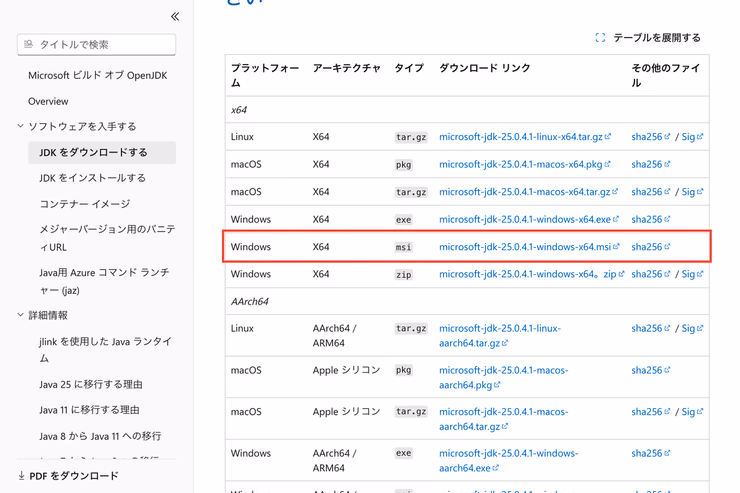The image size is (740, 493).
Task: Download microsoft-jdk-25.0.4.1-macos-x64.pkg
Action: coord(524,164)
